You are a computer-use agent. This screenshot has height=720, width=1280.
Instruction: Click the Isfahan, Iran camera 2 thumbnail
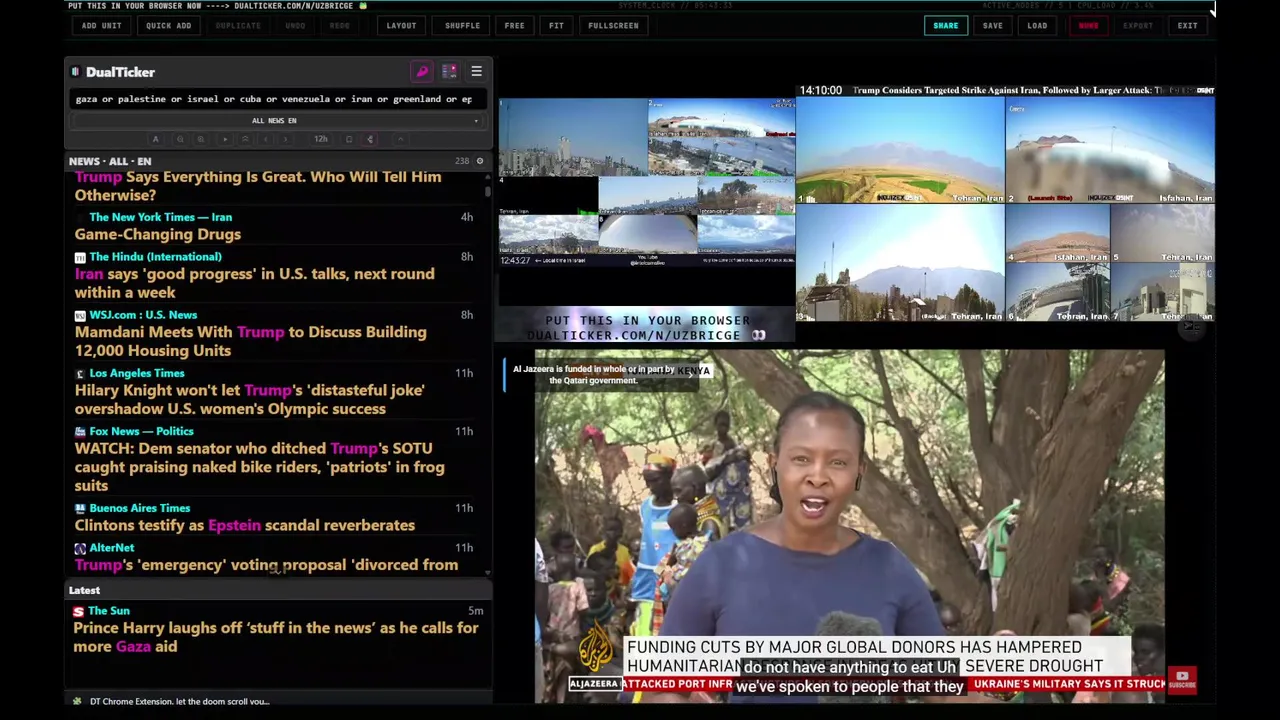point(1110,151)
